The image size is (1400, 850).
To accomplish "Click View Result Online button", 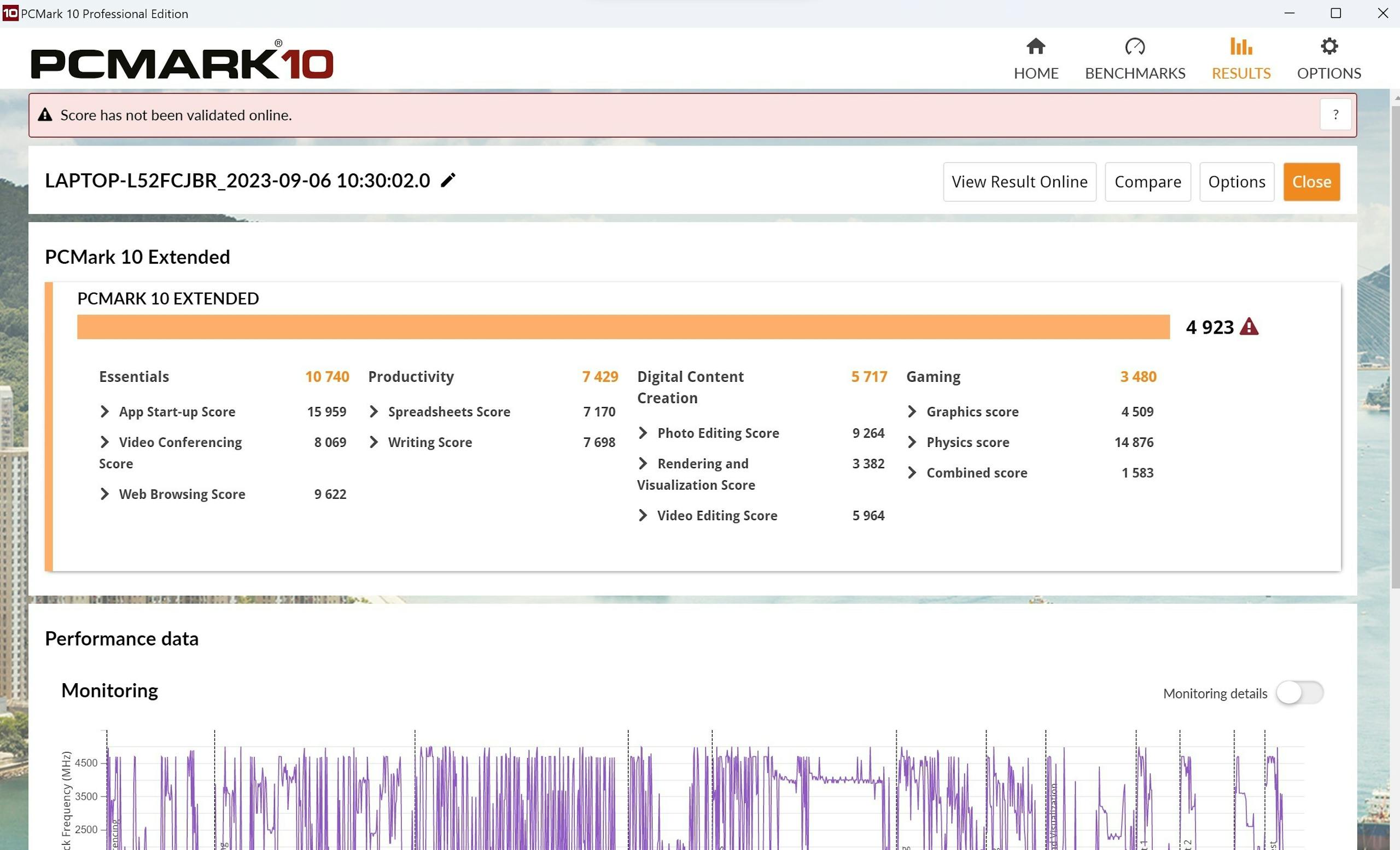I will pos(1019,182).
